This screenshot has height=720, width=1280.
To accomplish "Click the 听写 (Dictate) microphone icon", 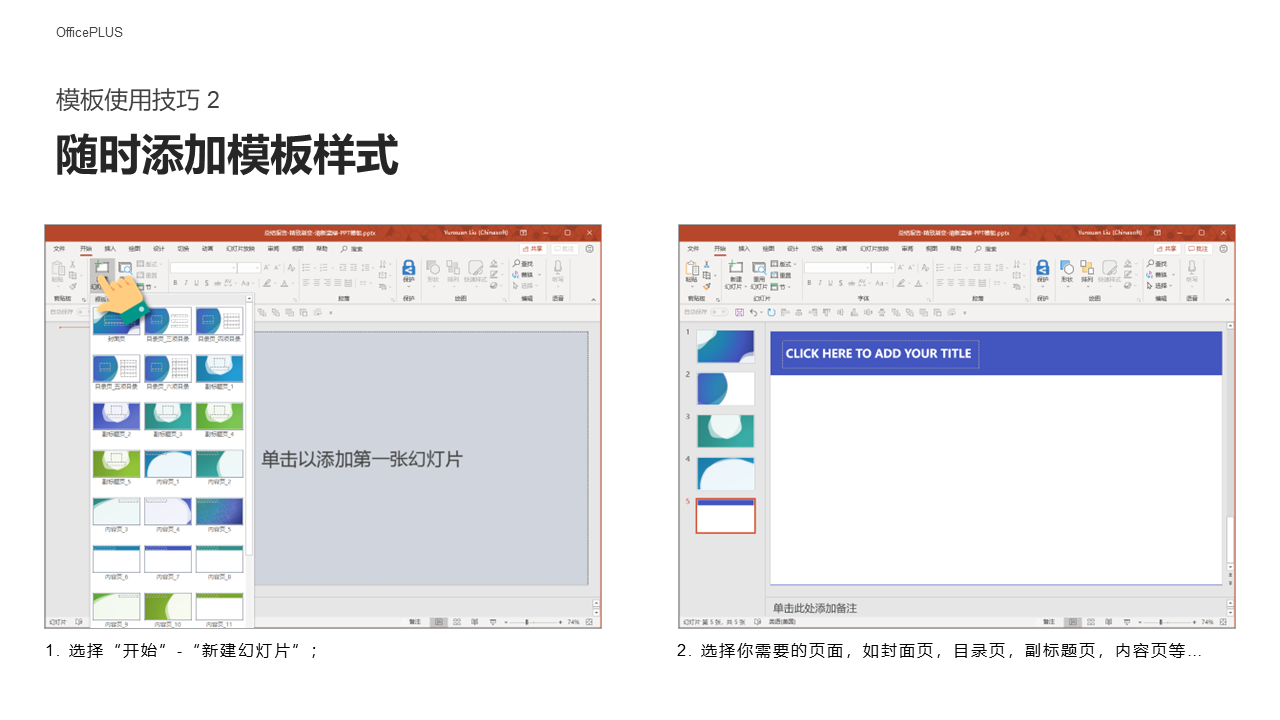I will coord(1191,268).
